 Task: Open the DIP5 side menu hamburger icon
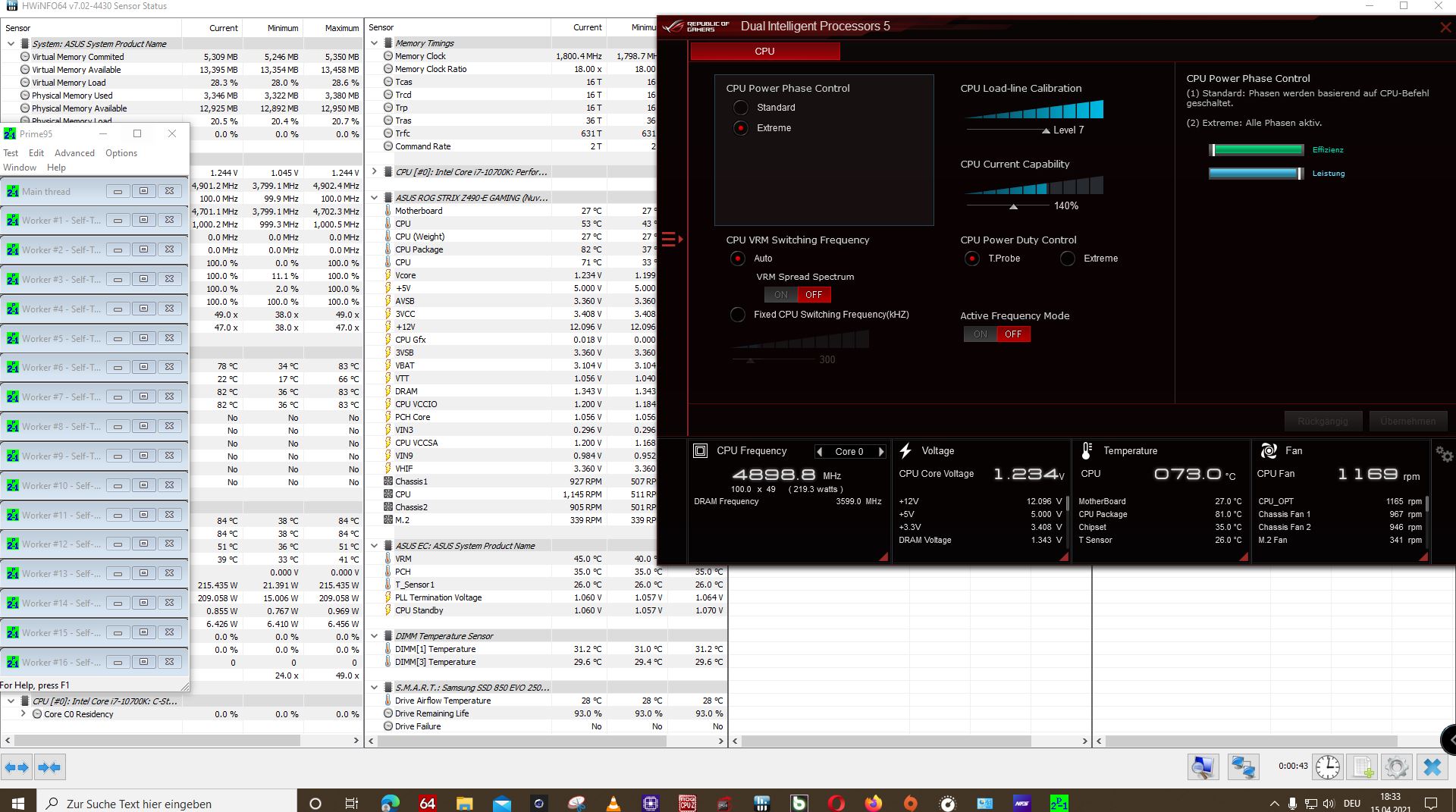671,240
